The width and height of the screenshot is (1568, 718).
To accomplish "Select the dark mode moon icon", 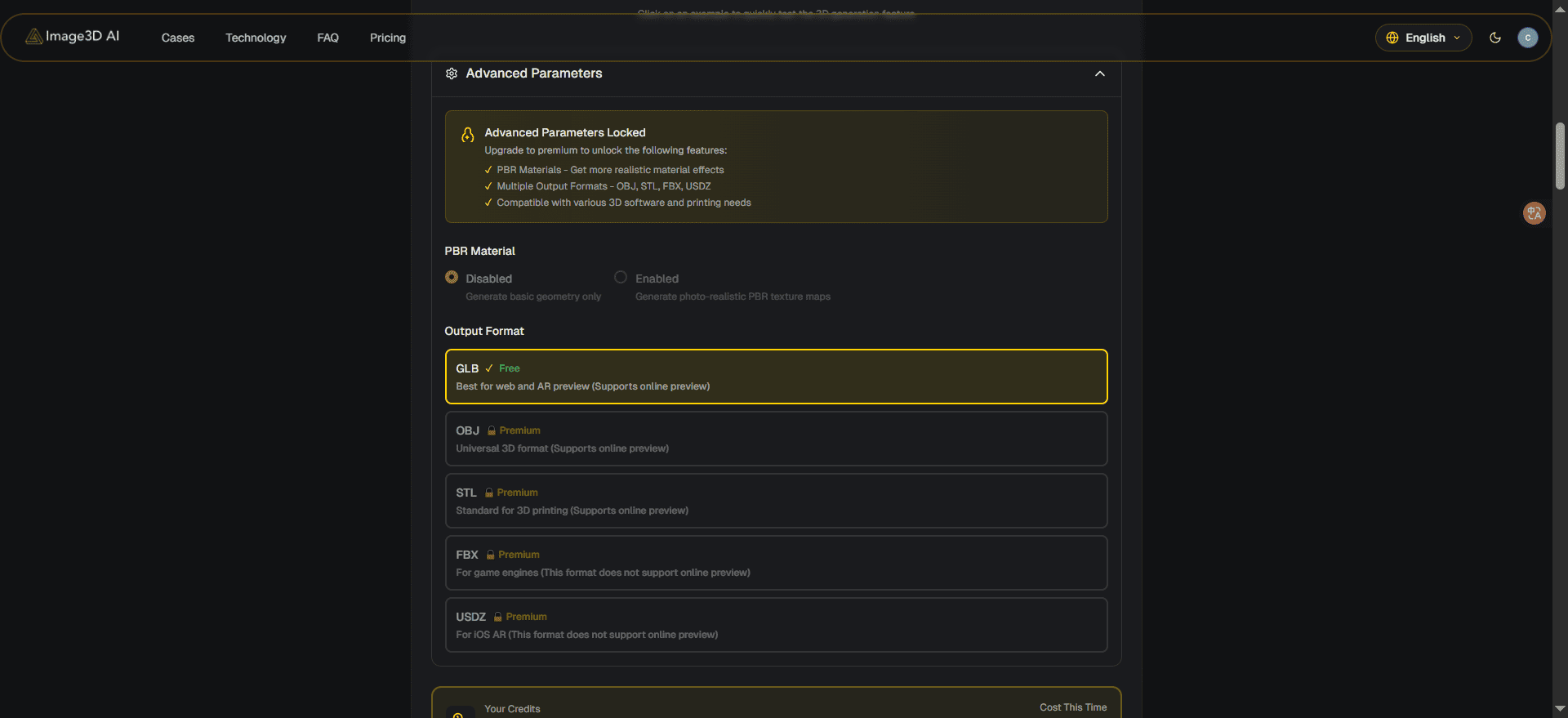I will click(x=1495, y=38).
